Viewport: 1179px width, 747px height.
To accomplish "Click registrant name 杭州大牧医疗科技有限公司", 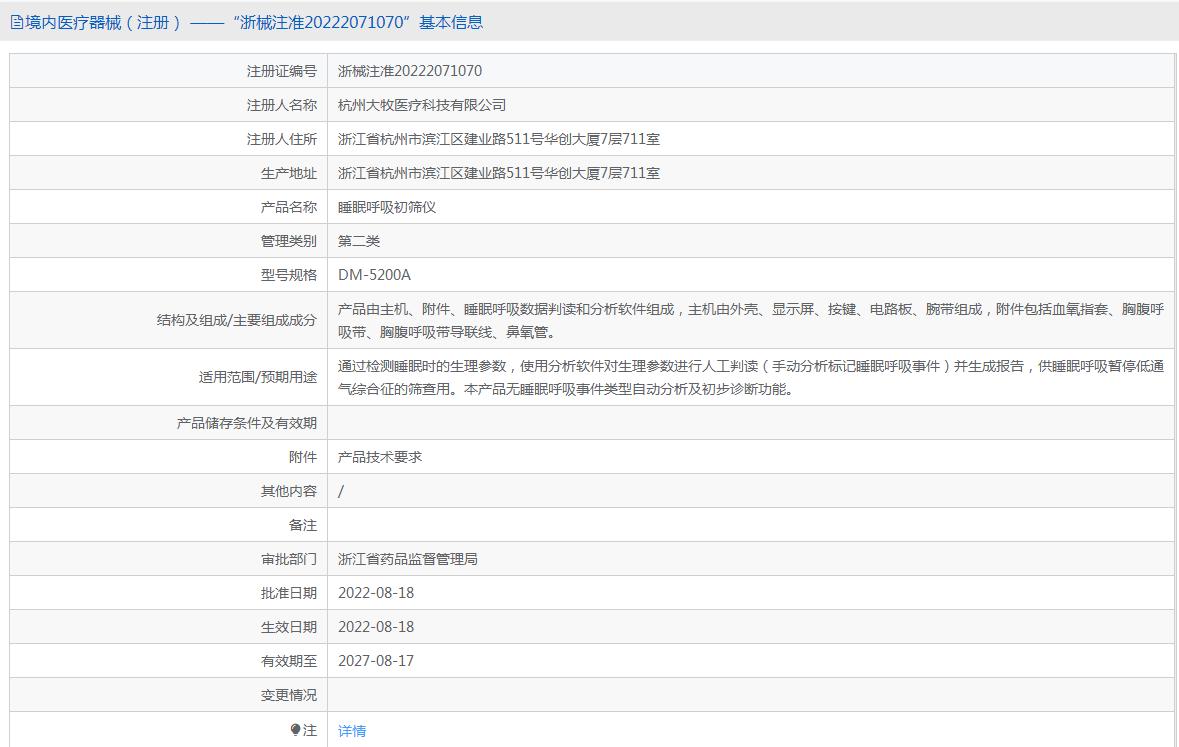I will click(422, 105).
